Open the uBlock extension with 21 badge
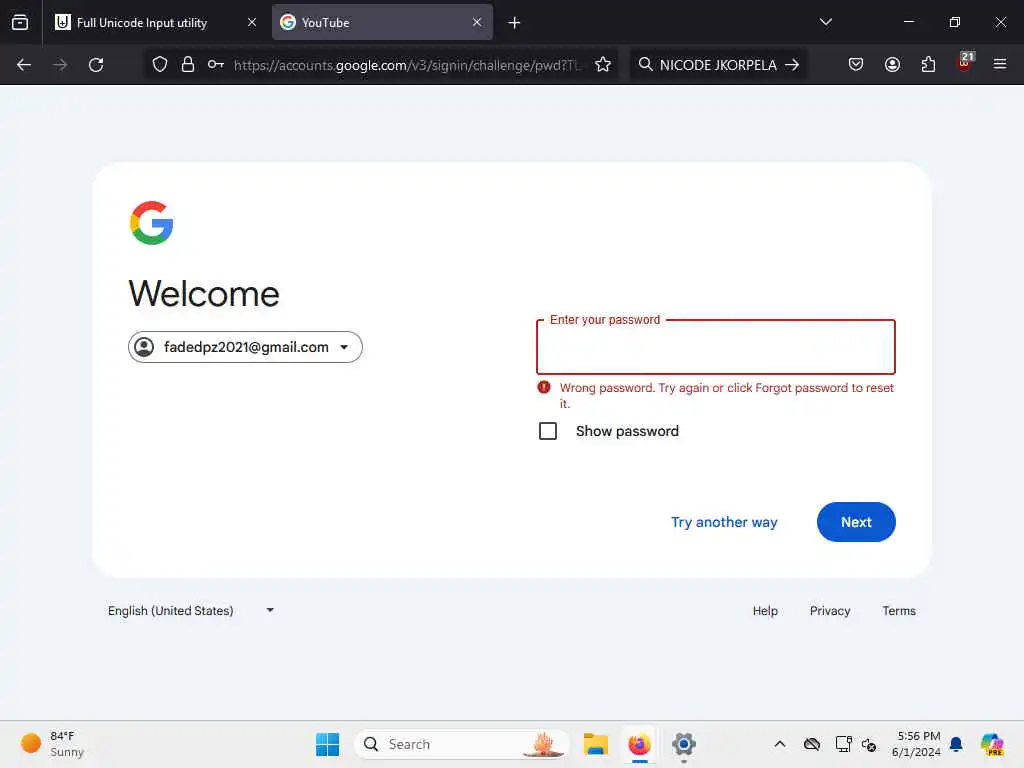This screenshot has width=1024, height=768. [965, 62]
